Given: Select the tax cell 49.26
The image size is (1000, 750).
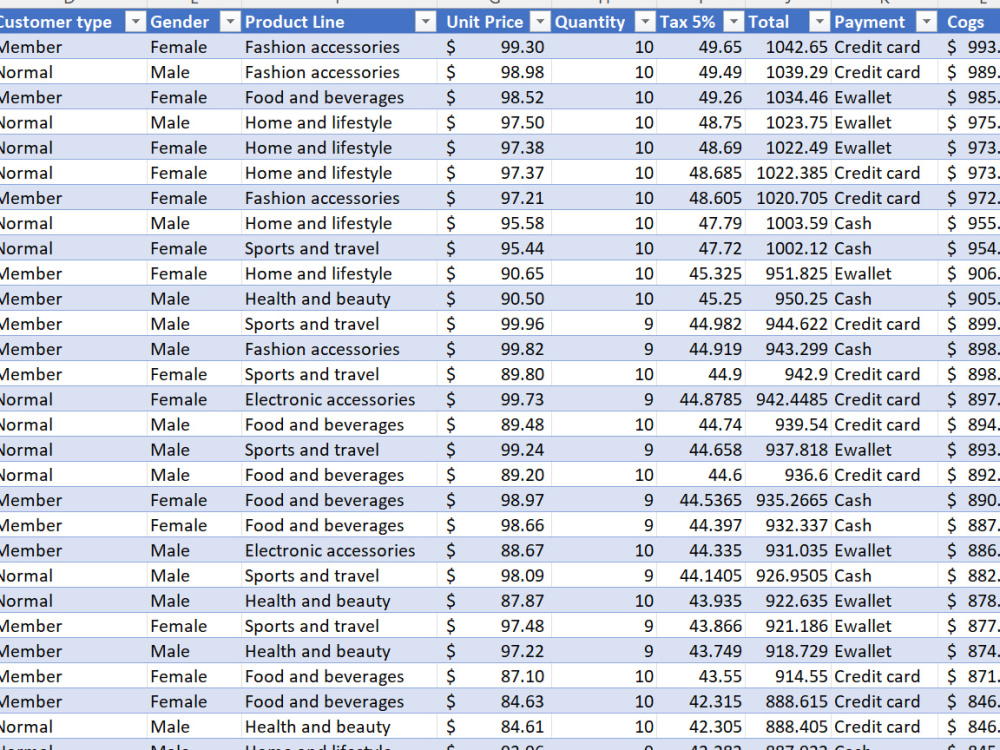Looking at the screenshot, I should [x=700, y=98].
